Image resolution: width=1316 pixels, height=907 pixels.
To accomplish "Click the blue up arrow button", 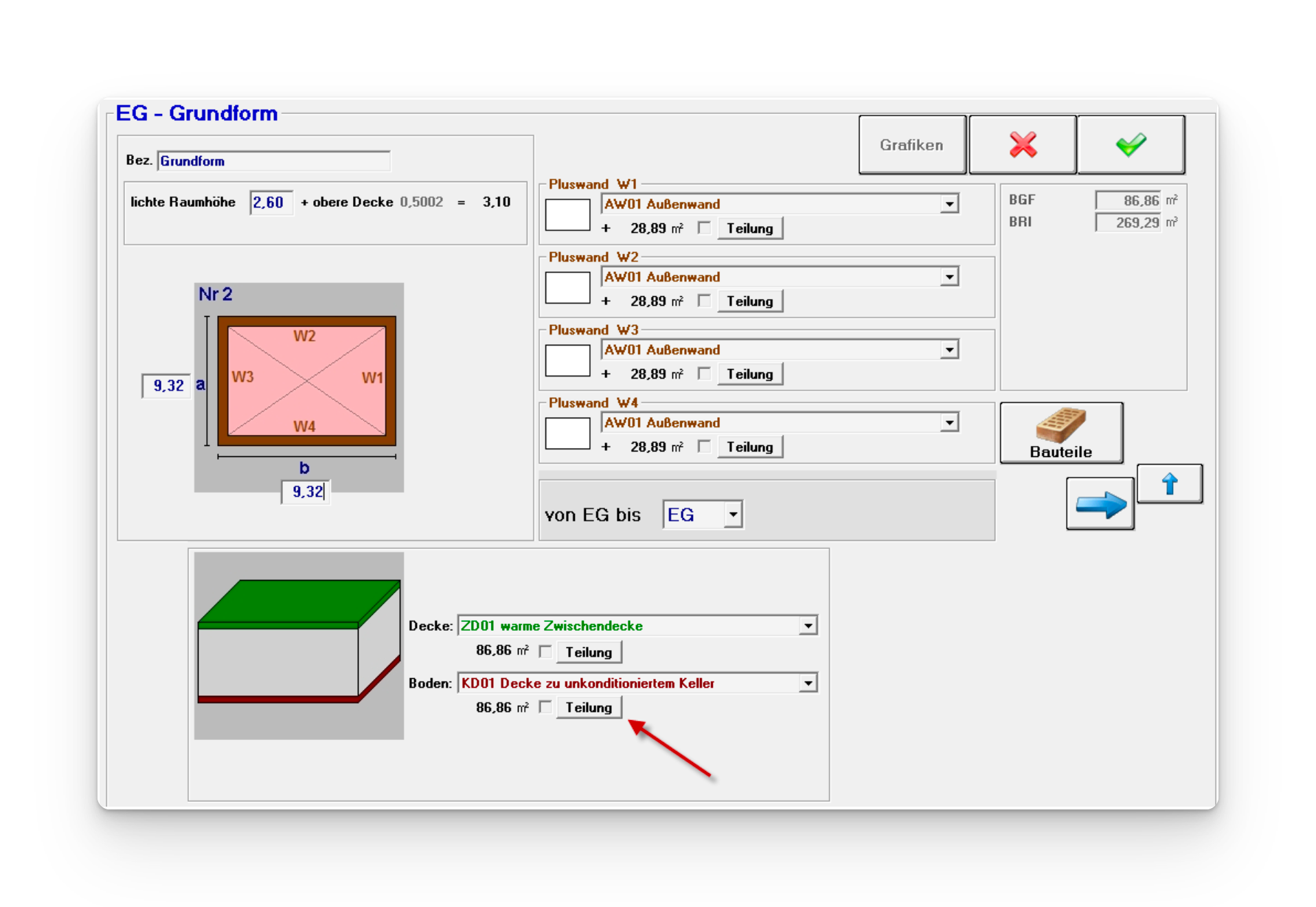I will (x=1169, y=484).
